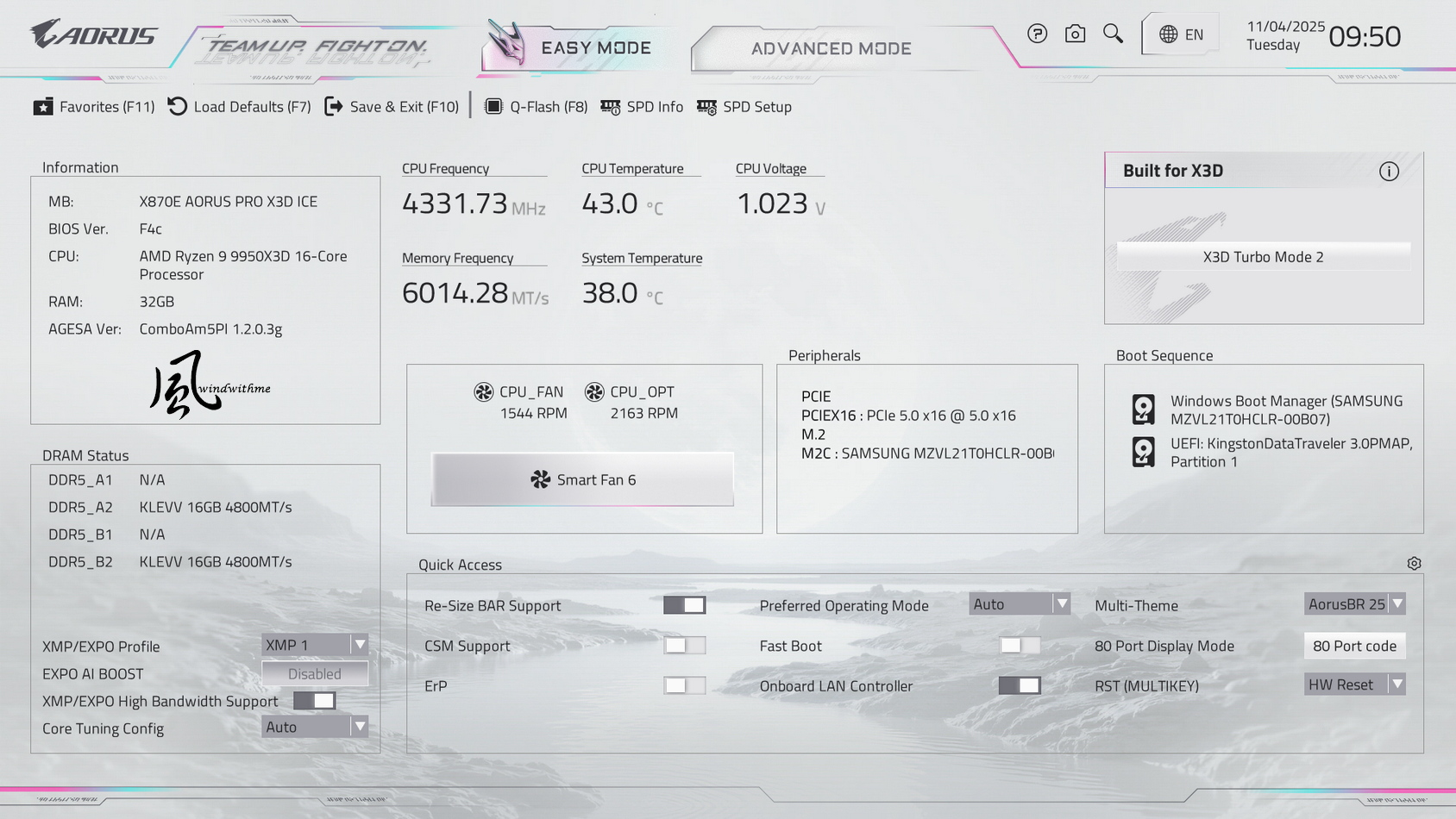
Task: Select Windows Boot Manager boot entry
Action: click(1273, 409)
